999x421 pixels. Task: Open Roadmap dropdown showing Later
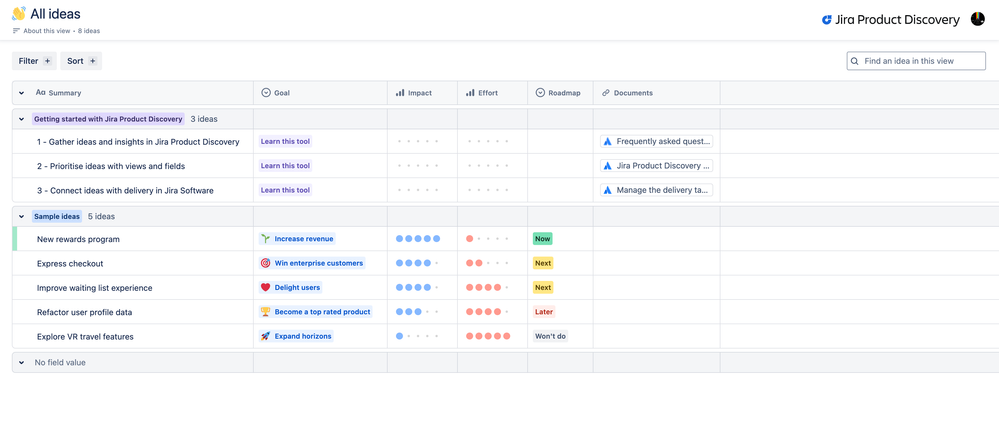544,312
